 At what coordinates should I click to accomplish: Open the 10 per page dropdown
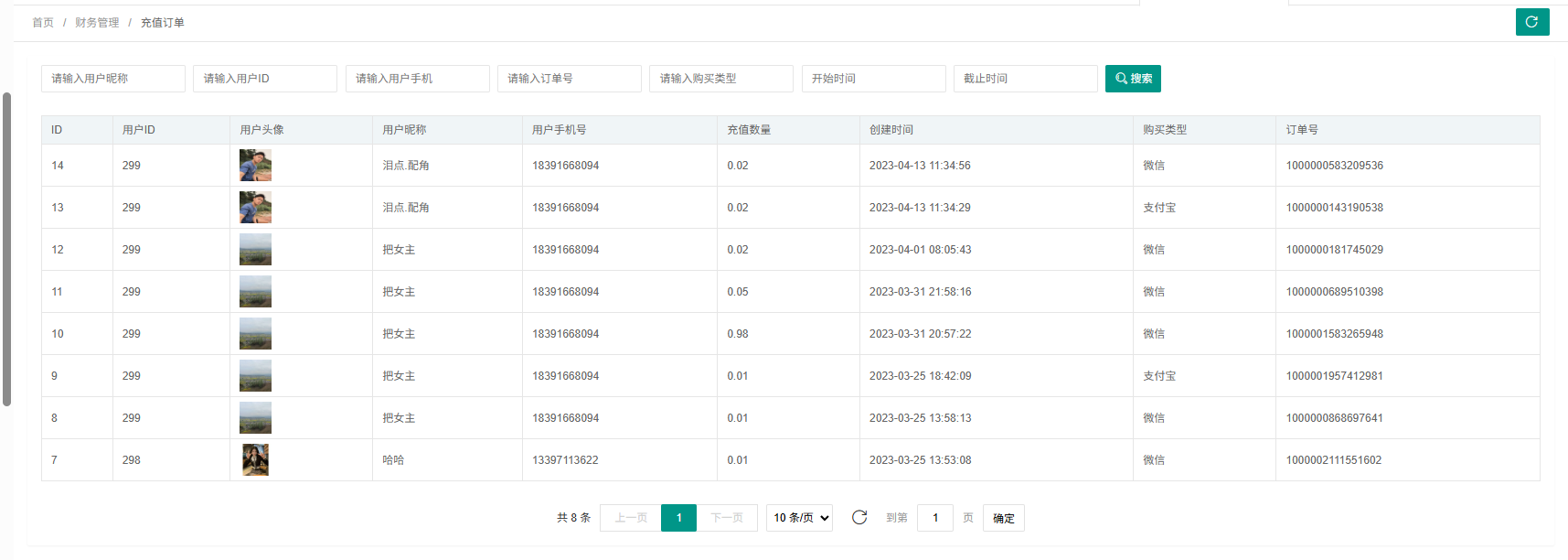pos(799,518)
